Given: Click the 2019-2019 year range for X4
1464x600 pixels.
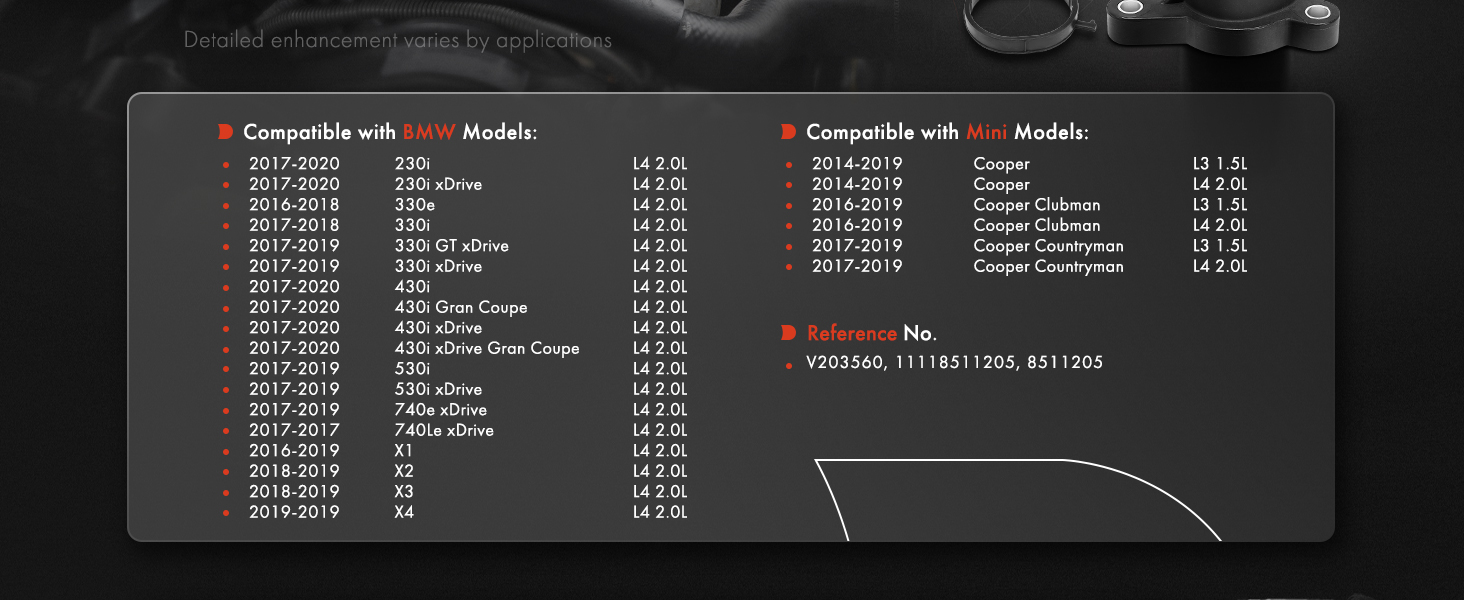Looking at the screenshot, I should [294, 512].
